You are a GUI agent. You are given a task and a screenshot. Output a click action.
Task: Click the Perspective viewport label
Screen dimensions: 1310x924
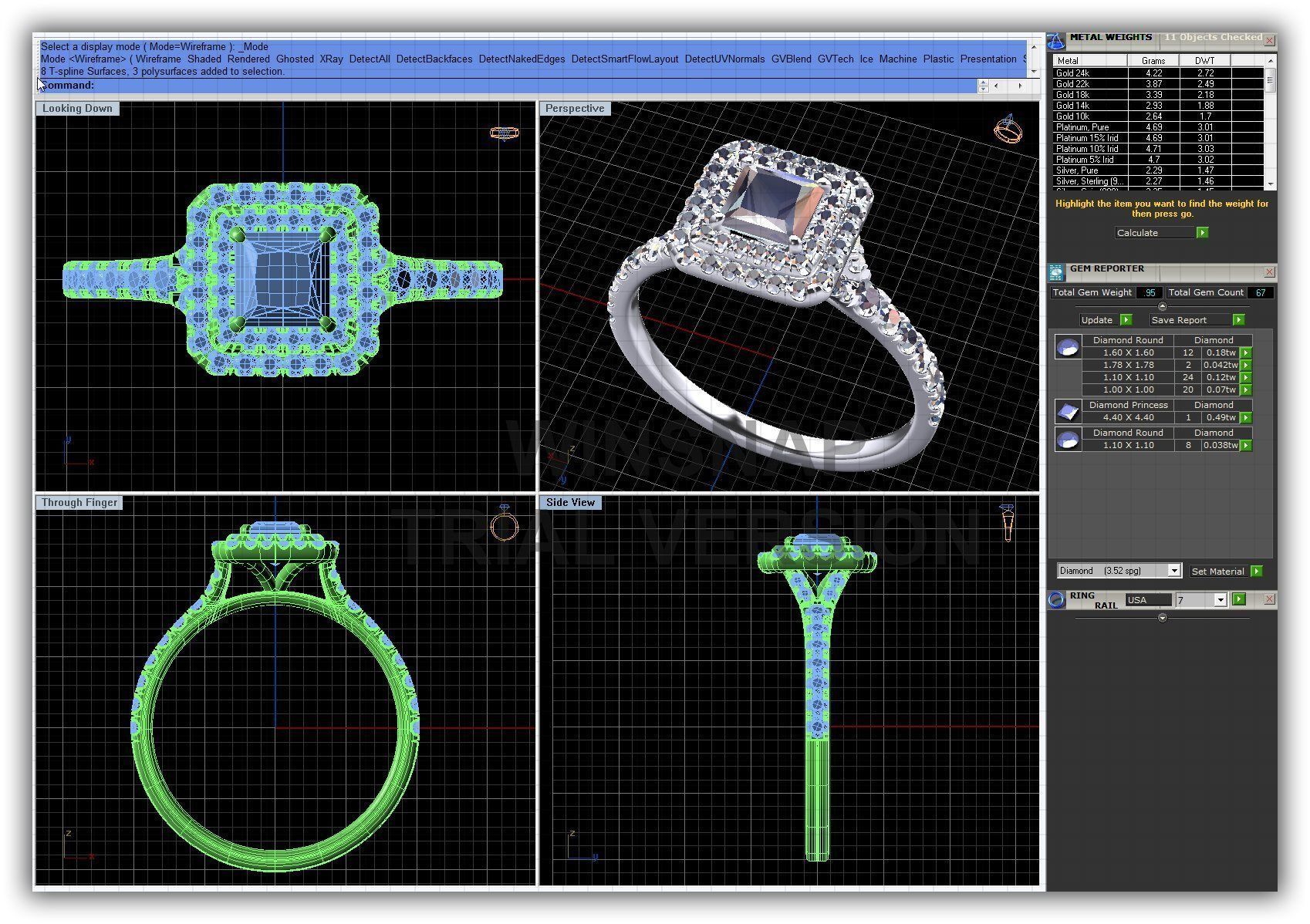tap(575, 108)
